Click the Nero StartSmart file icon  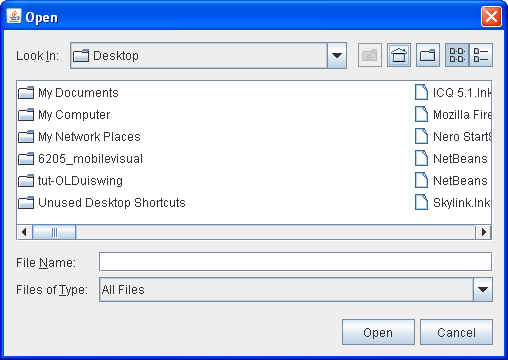point(421,136)
